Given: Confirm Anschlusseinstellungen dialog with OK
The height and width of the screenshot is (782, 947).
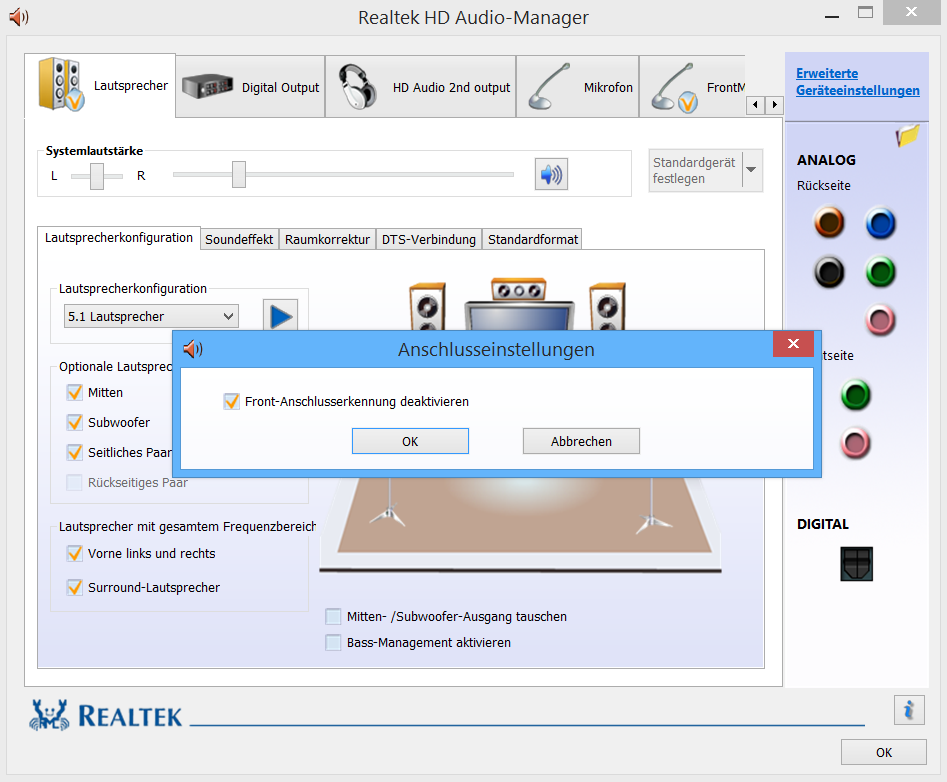Looking at the screenshot, I should click(x=410, y=441).
